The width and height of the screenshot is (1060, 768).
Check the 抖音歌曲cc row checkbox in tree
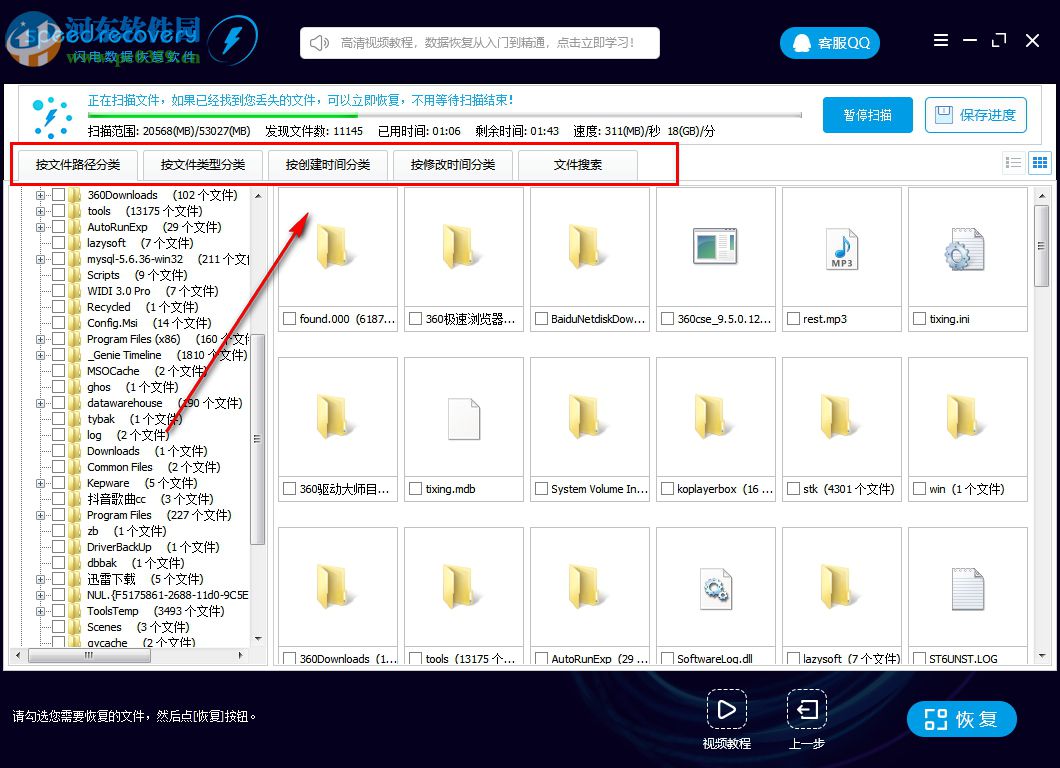click(58, 498)
